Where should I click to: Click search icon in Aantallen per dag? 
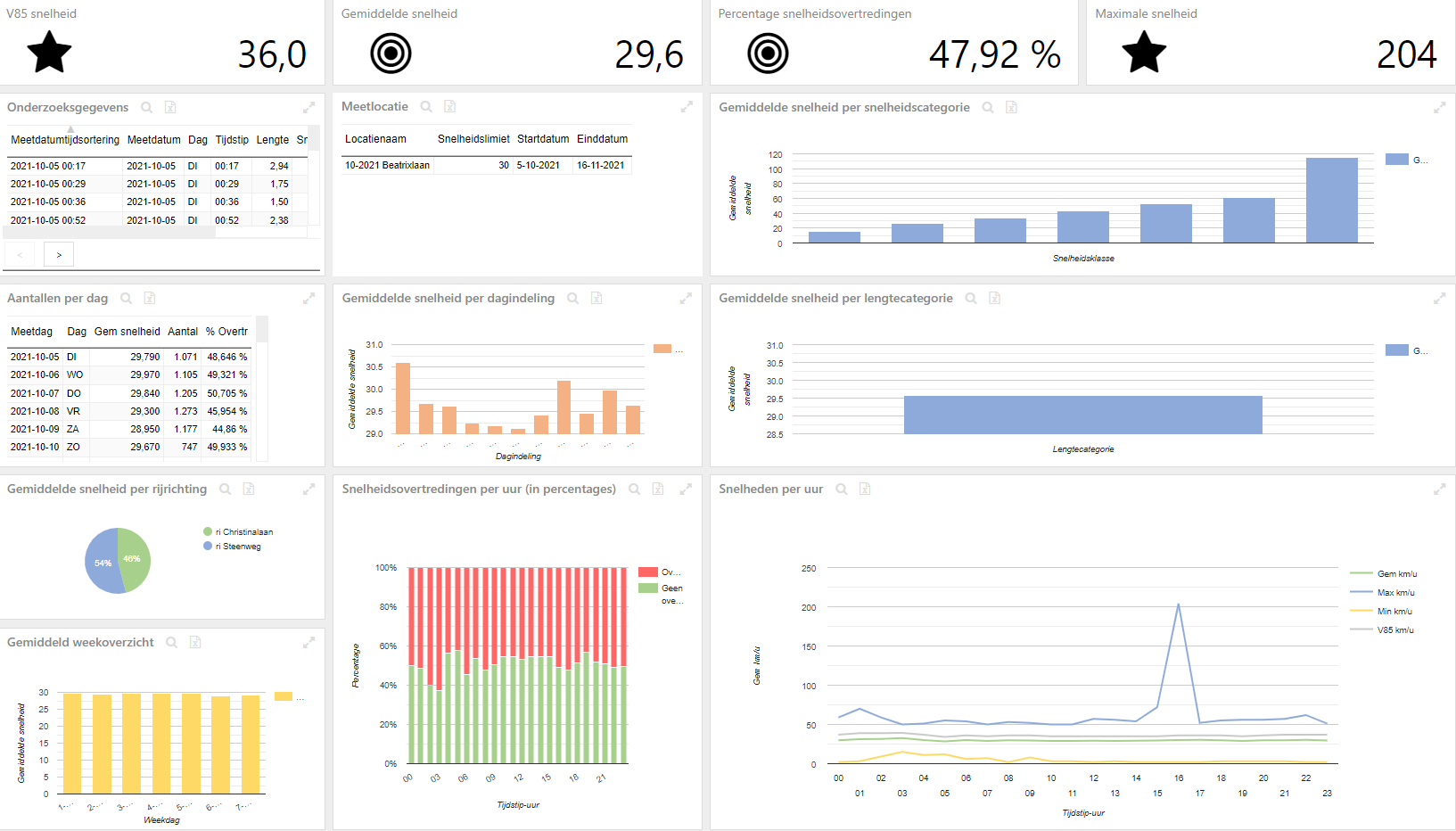click(127, 298)
